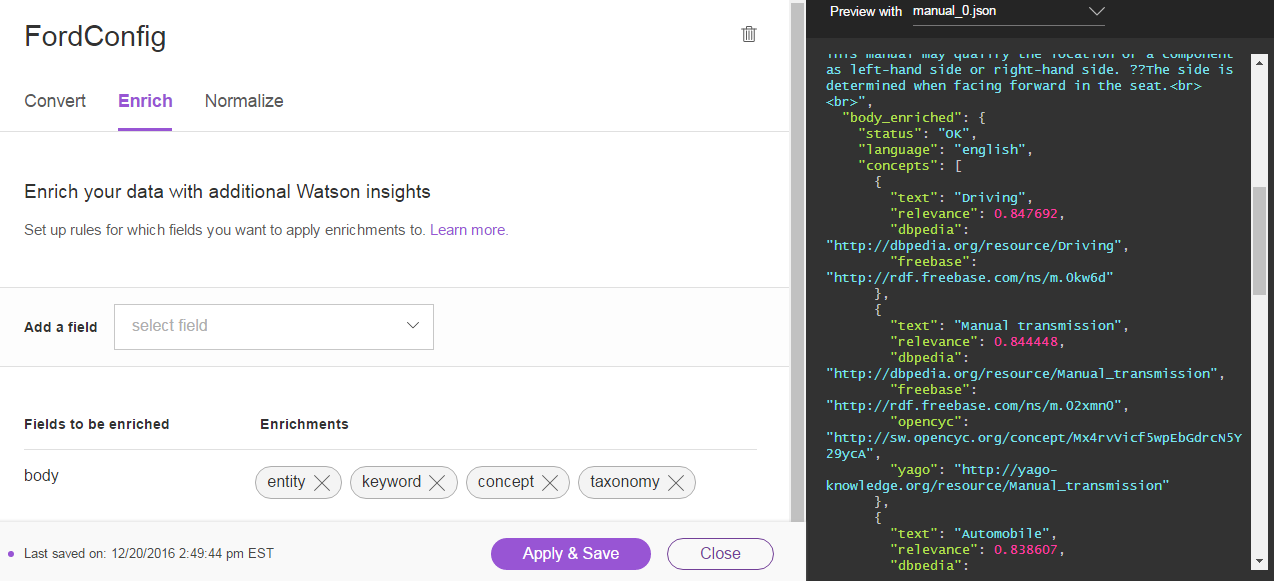Image resolution: width=1274 pixels, height=581 pixels.
Task: Click the FordConfig configuration title
Action: coord(95,37)
